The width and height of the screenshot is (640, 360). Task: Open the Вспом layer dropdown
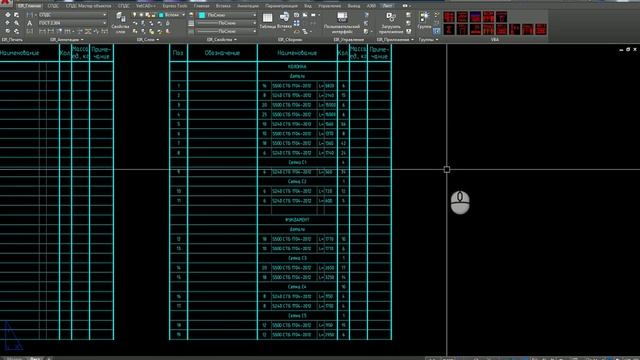[171, 15]
